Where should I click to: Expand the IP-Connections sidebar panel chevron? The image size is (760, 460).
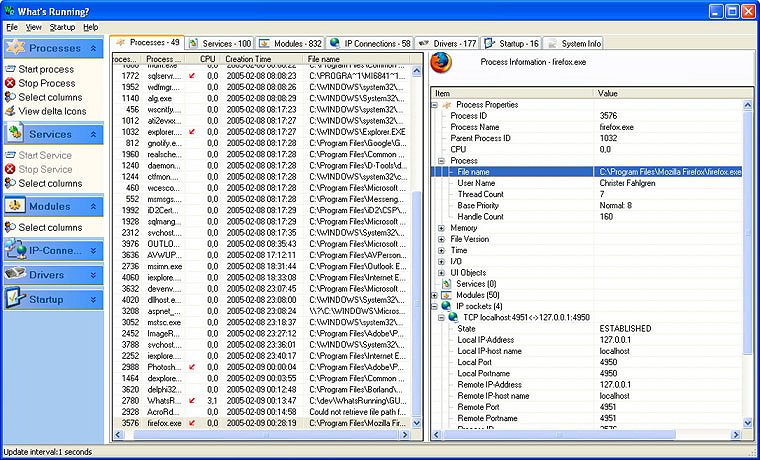(x=93, y=251)
